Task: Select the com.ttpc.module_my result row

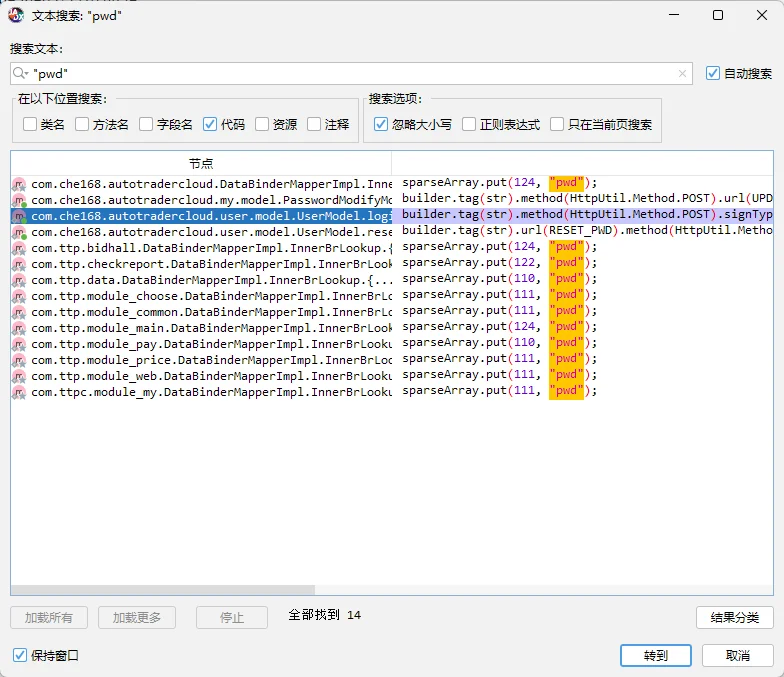Action: tap(392, 392)
